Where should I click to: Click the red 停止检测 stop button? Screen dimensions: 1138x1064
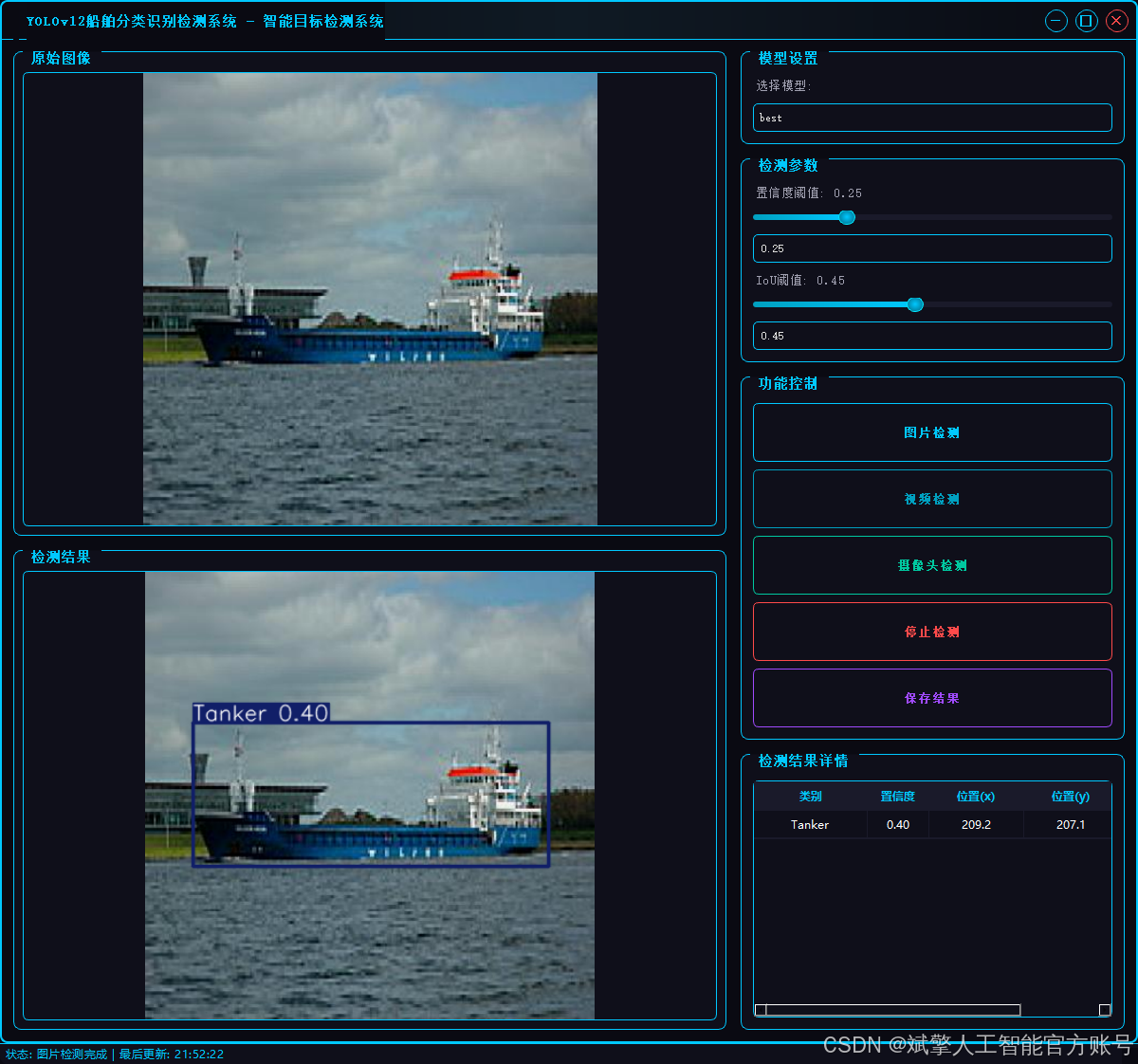pyautogui.click(x=932, y=632)
